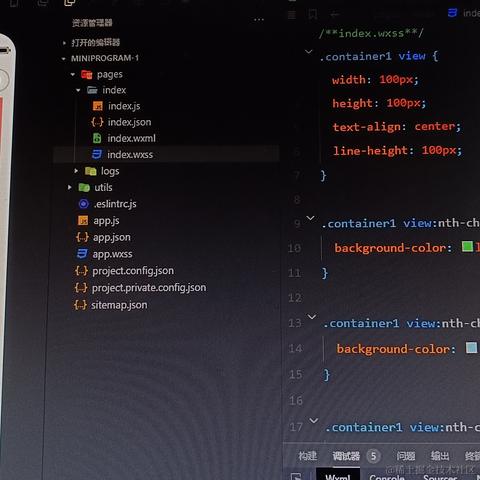
Task: Click the back arrow in editor toolbar
Action: pos(335,14)
